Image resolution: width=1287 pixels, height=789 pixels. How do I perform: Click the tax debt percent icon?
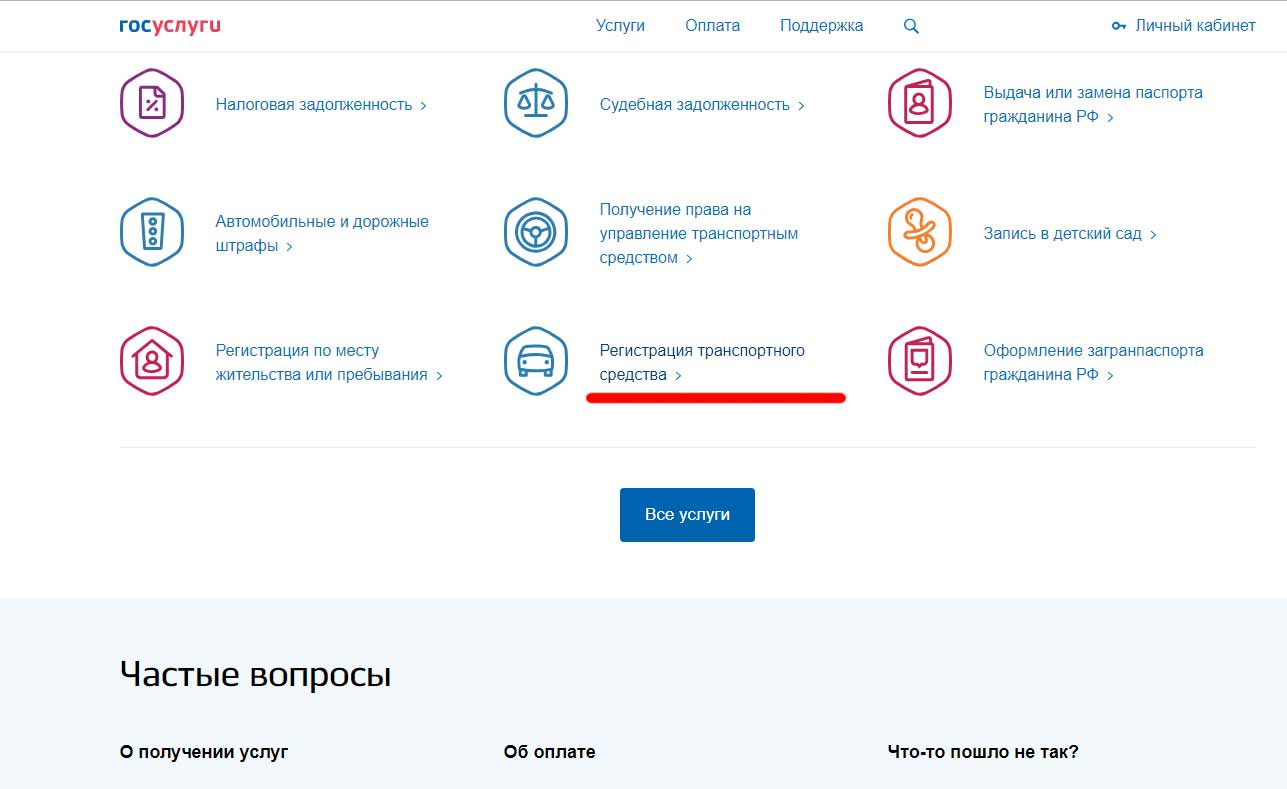[152, 103]
